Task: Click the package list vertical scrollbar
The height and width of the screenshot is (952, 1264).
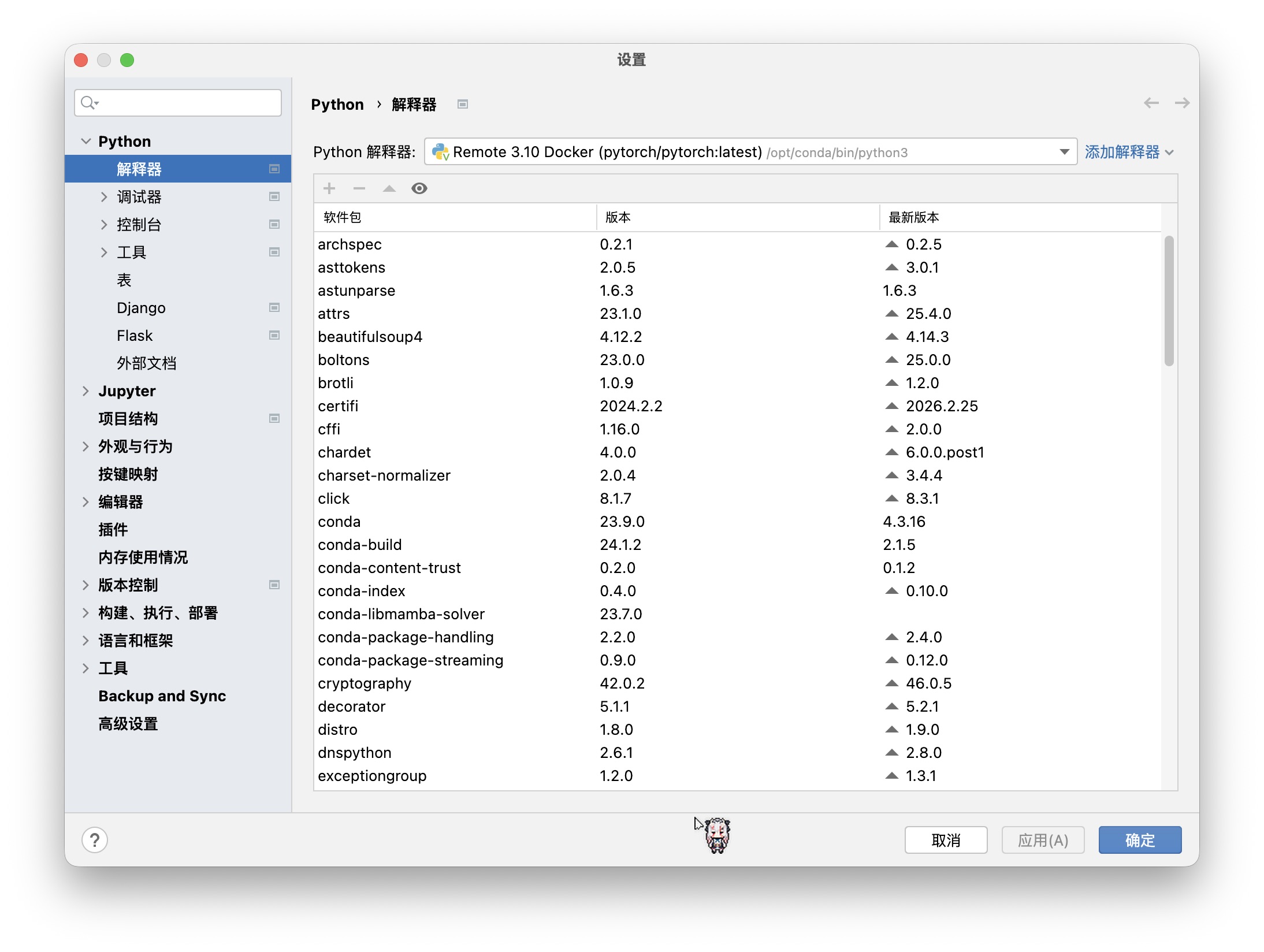Action: click(x=1169, y=300)
